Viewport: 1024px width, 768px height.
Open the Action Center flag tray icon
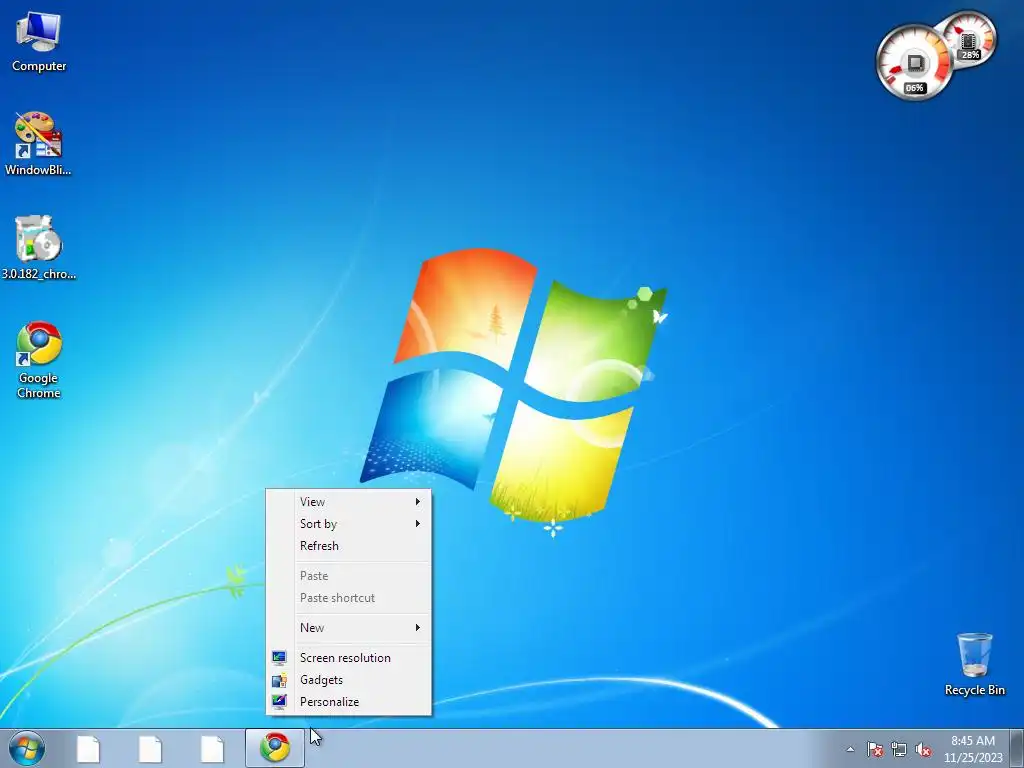pyautogui.click(x=874, y=749)
